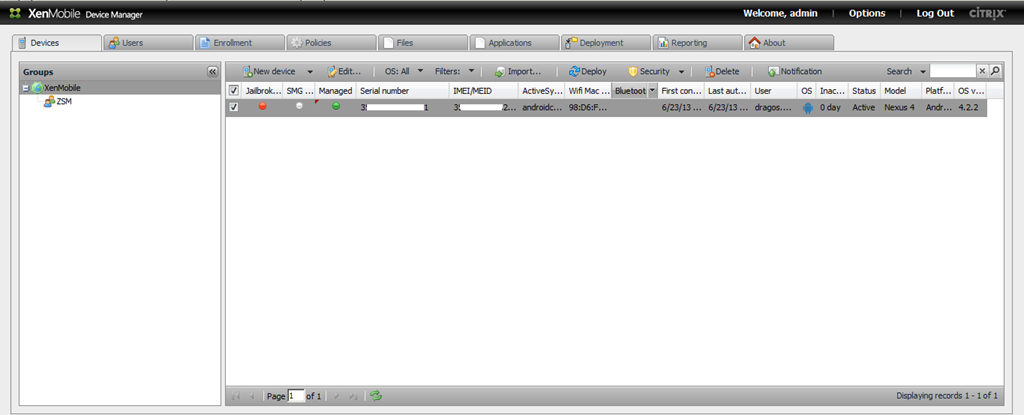This screenshot has height=415, width=1024.
Task: Click the Import toolbar icon
Action: (499, 72)
